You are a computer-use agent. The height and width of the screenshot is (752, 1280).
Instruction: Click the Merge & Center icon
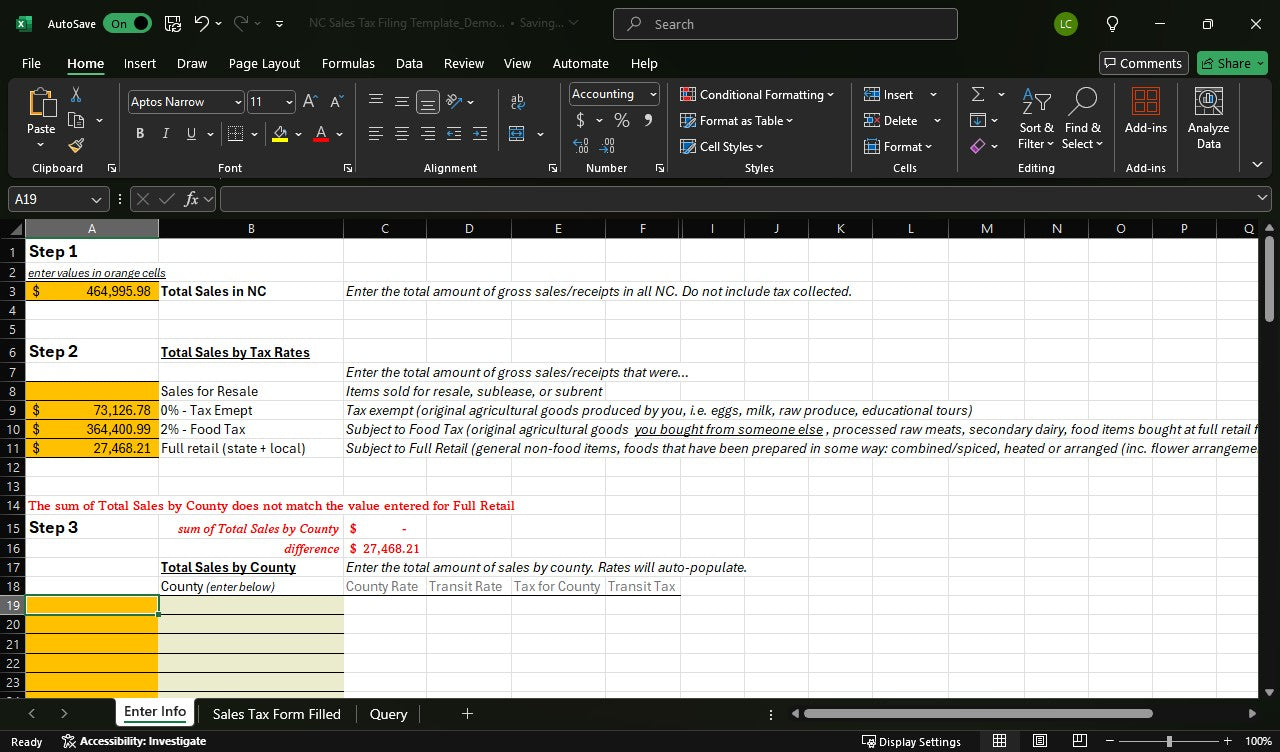coord(517,134)
